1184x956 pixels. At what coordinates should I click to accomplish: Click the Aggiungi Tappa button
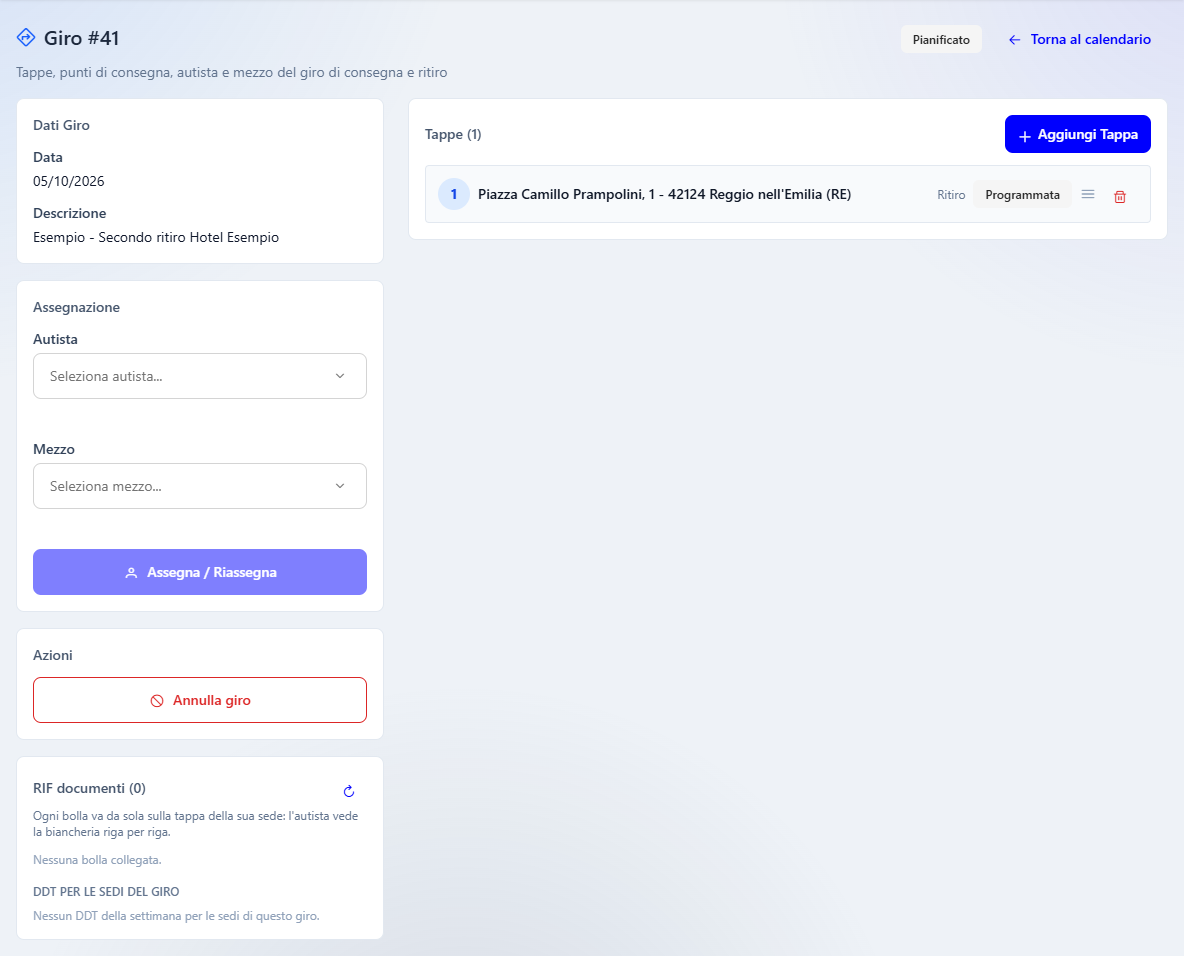coord(1078,134)
